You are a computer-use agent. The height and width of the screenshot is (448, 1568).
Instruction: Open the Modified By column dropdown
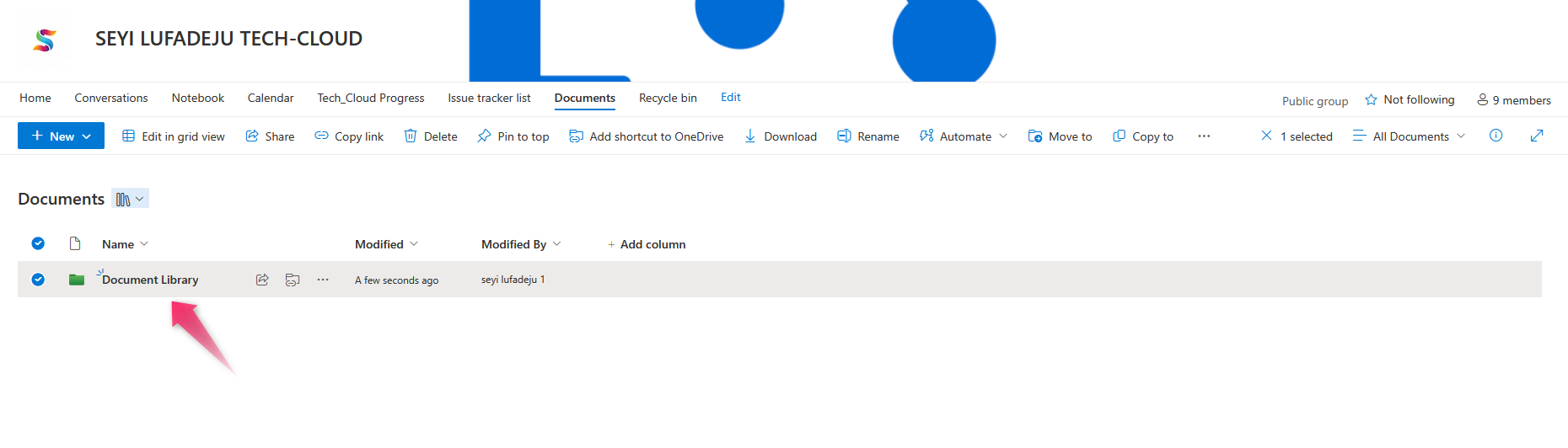(521, 244)
